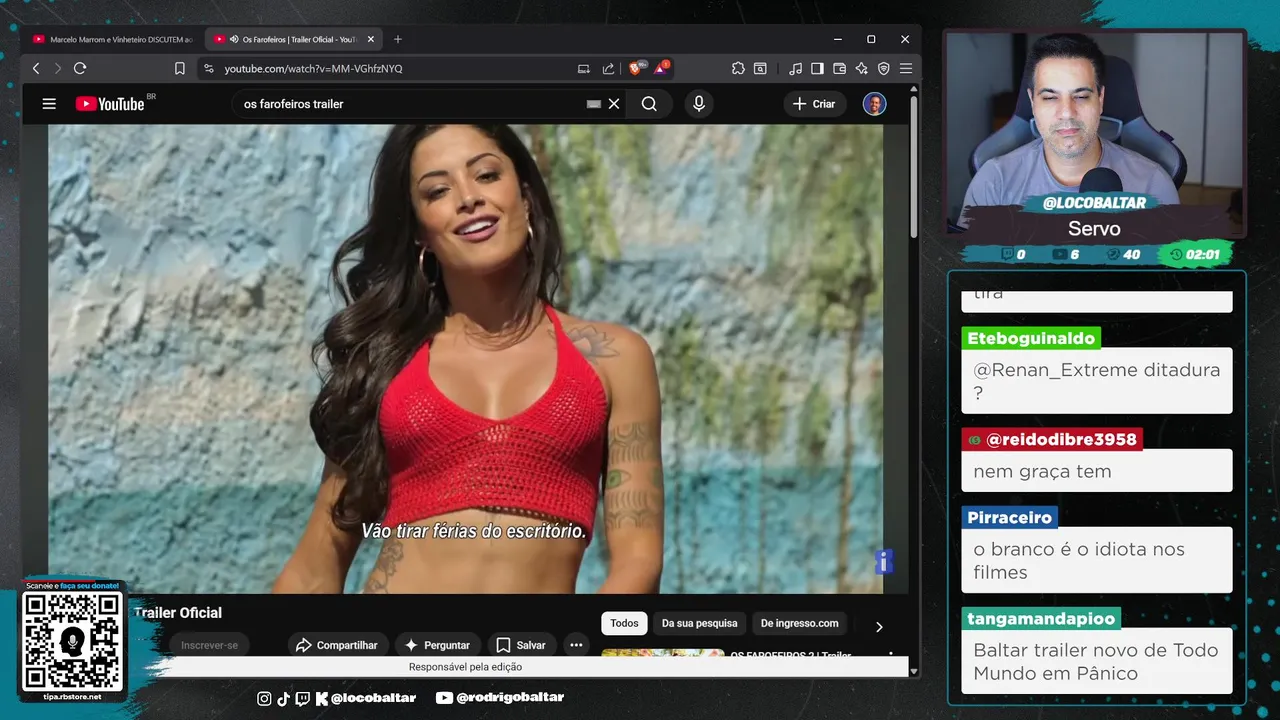Open the Brave Wallet icon

839,68
